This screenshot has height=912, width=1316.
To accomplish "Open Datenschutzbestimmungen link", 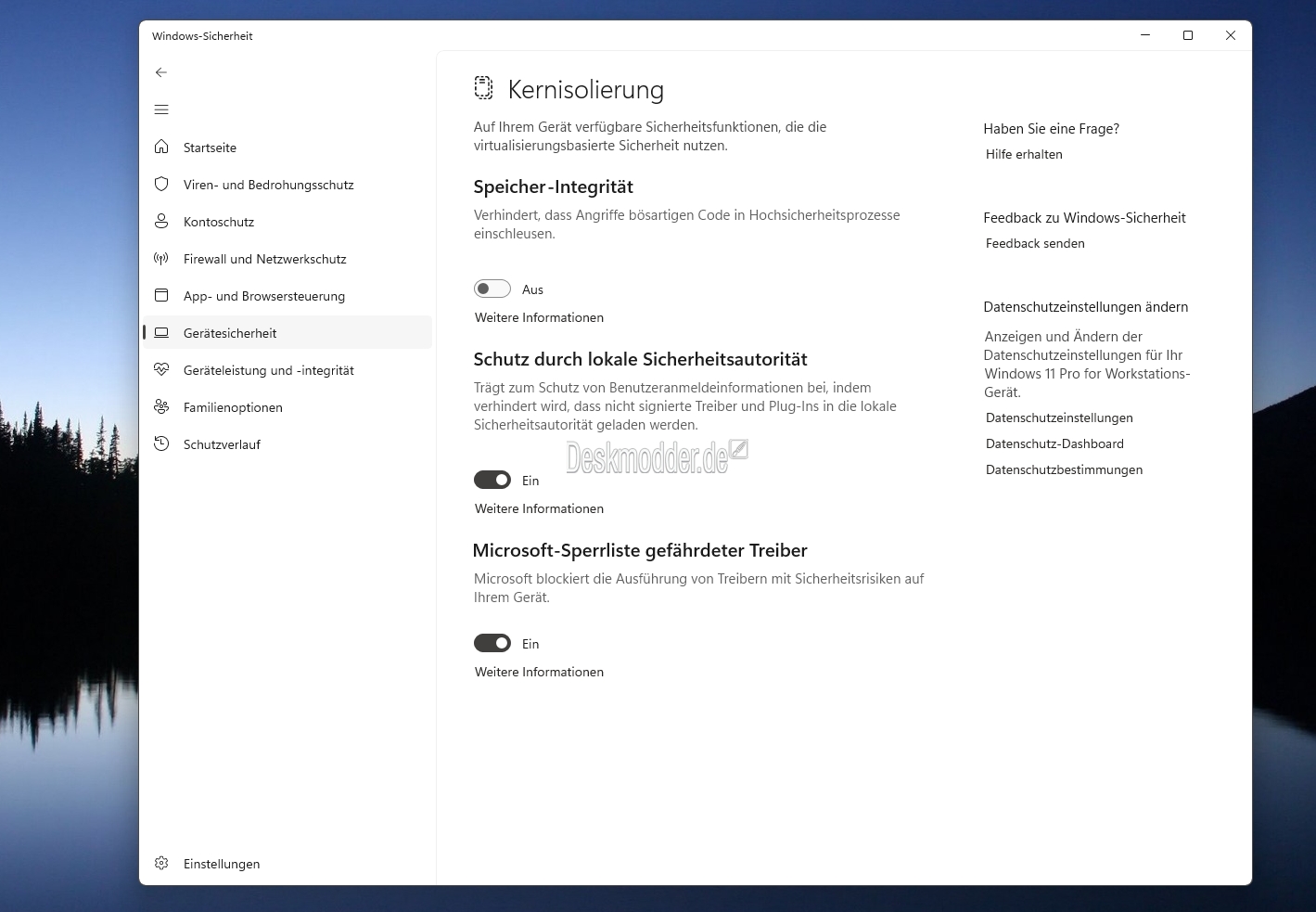I will click(1064, 469).
